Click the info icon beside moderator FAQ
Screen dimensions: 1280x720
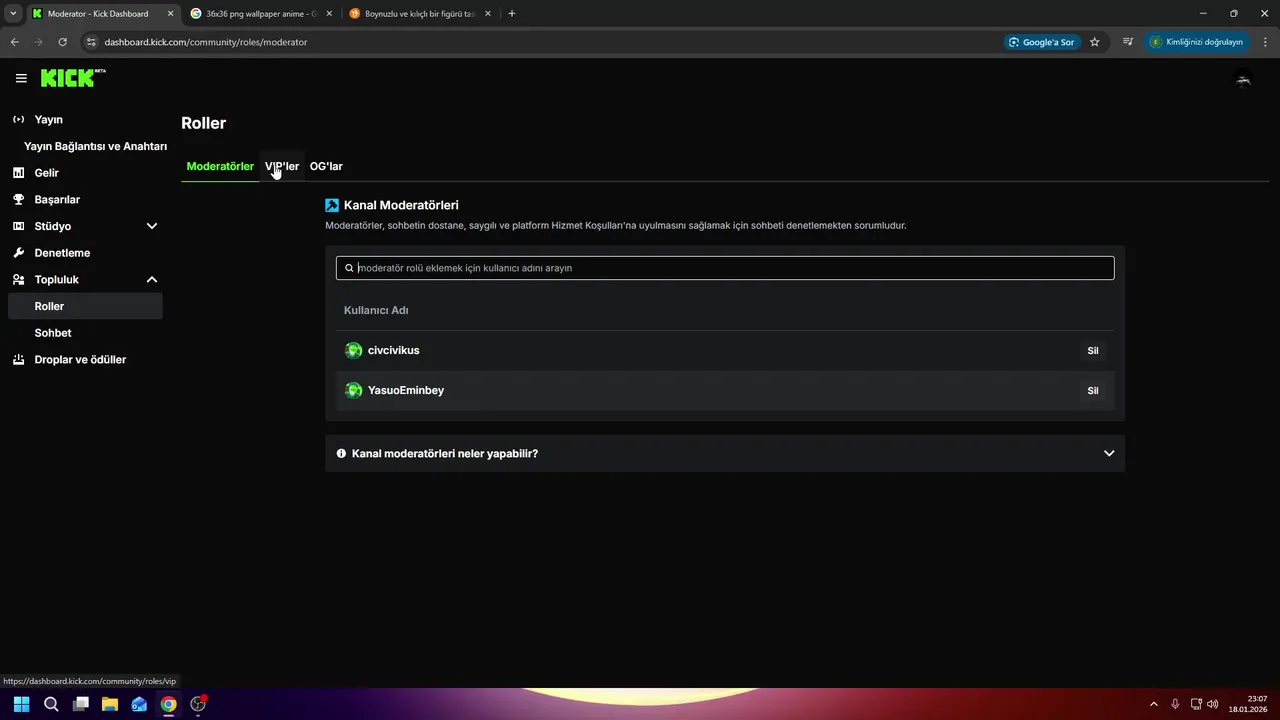(341, 453)
